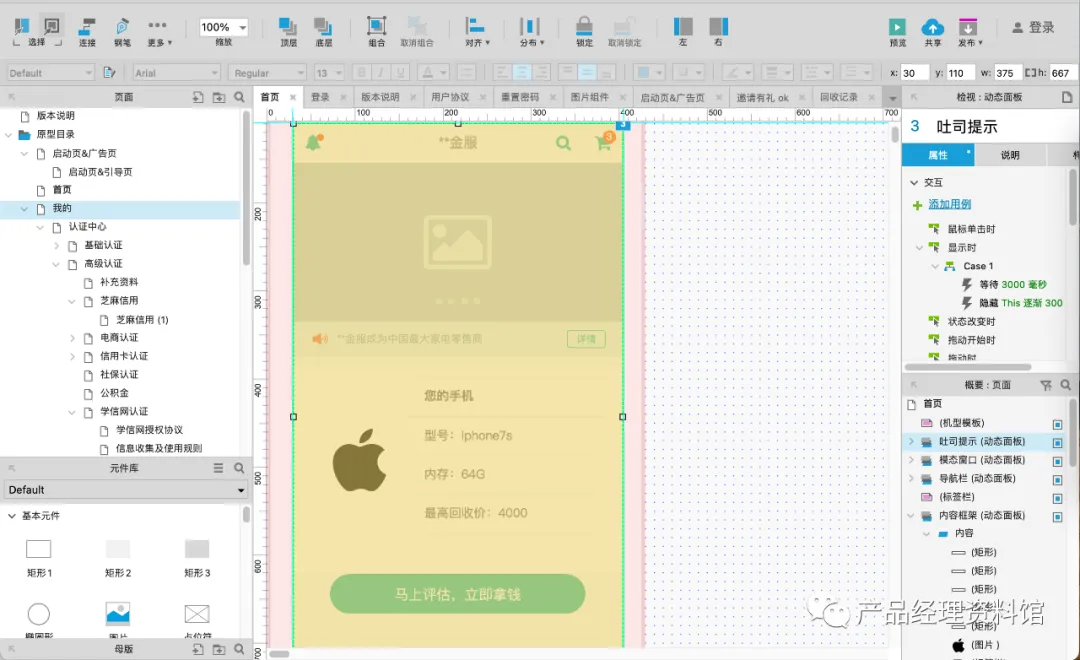The height and width of the screenshot is (660, 1080).
Task: Select the pen (钢笔) tool
Action: pos(122,32)
